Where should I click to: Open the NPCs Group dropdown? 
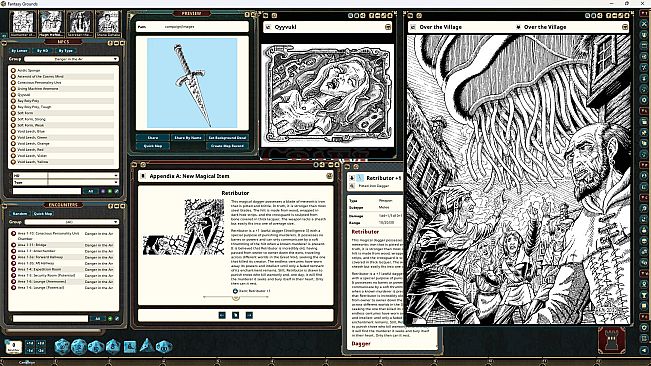pyautogui.click(x=71, y=59)
